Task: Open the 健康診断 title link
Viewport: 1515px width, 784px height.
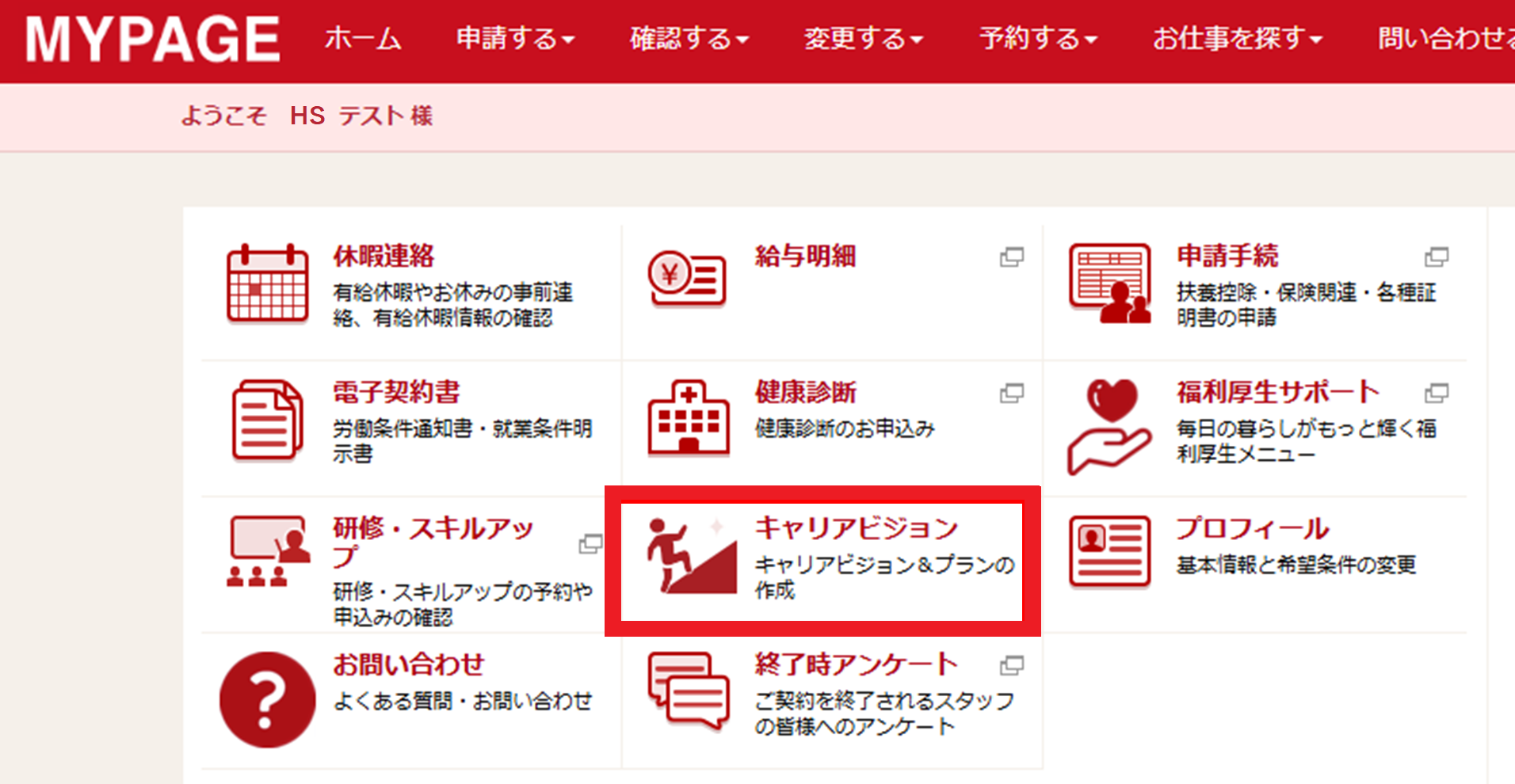Action: 805,393
